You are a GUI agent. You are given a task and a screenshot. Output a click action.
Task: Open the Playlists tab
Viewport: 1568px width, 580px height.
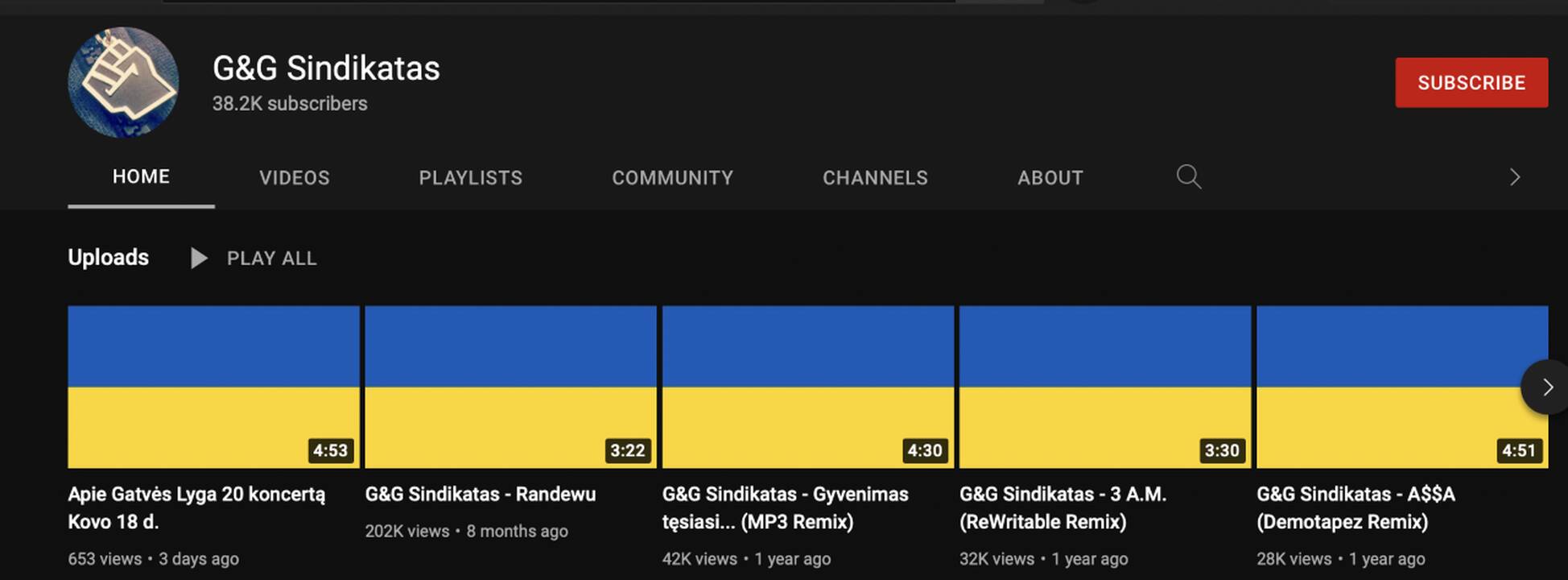471,178
